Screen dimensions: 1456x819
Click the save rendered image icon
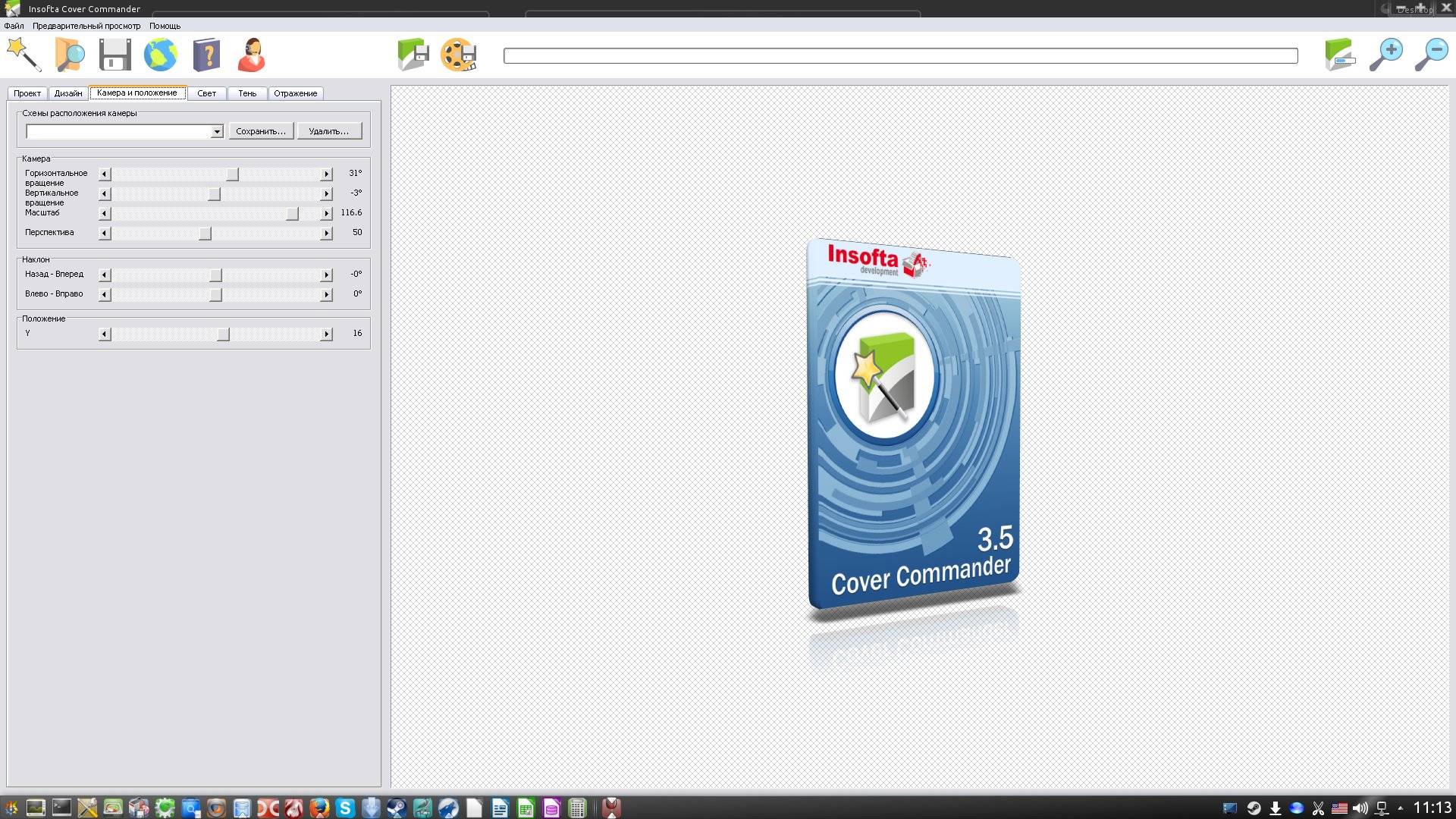point(413,55)
